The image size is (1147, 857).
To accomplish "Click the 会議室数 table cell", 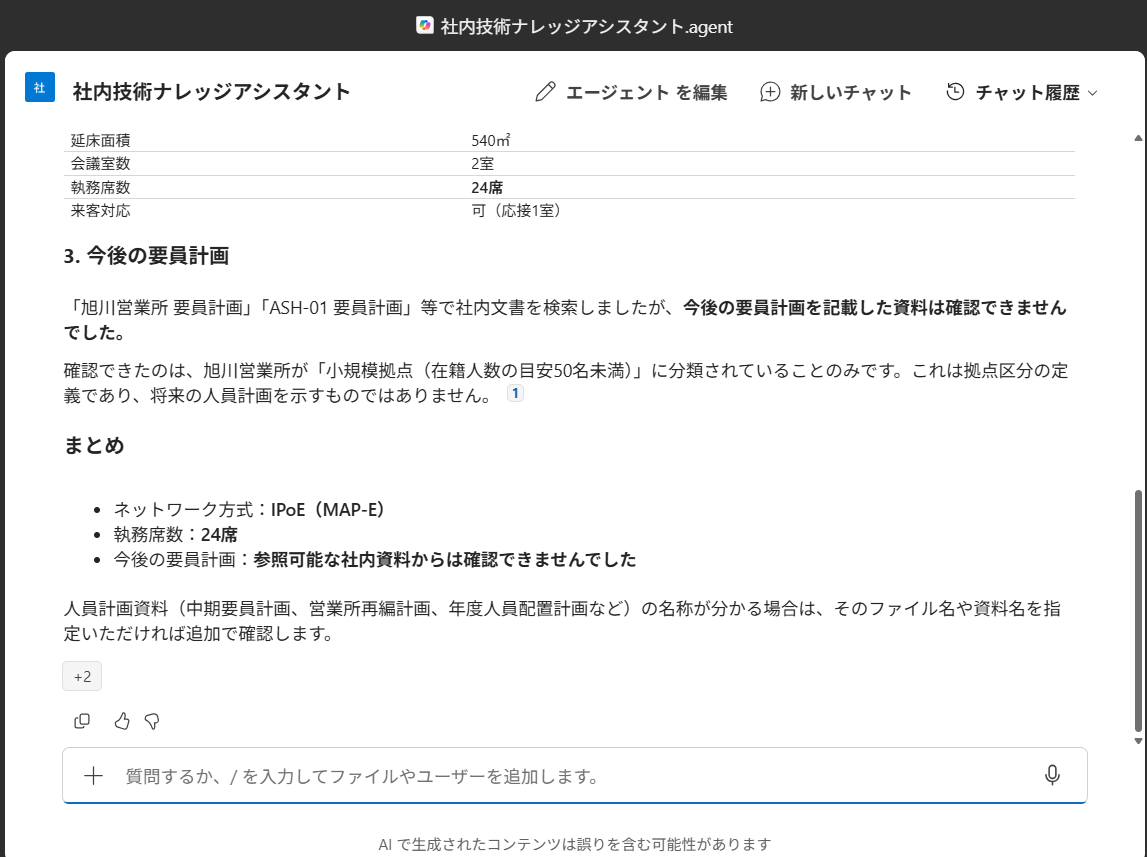I will pos(100,164).
